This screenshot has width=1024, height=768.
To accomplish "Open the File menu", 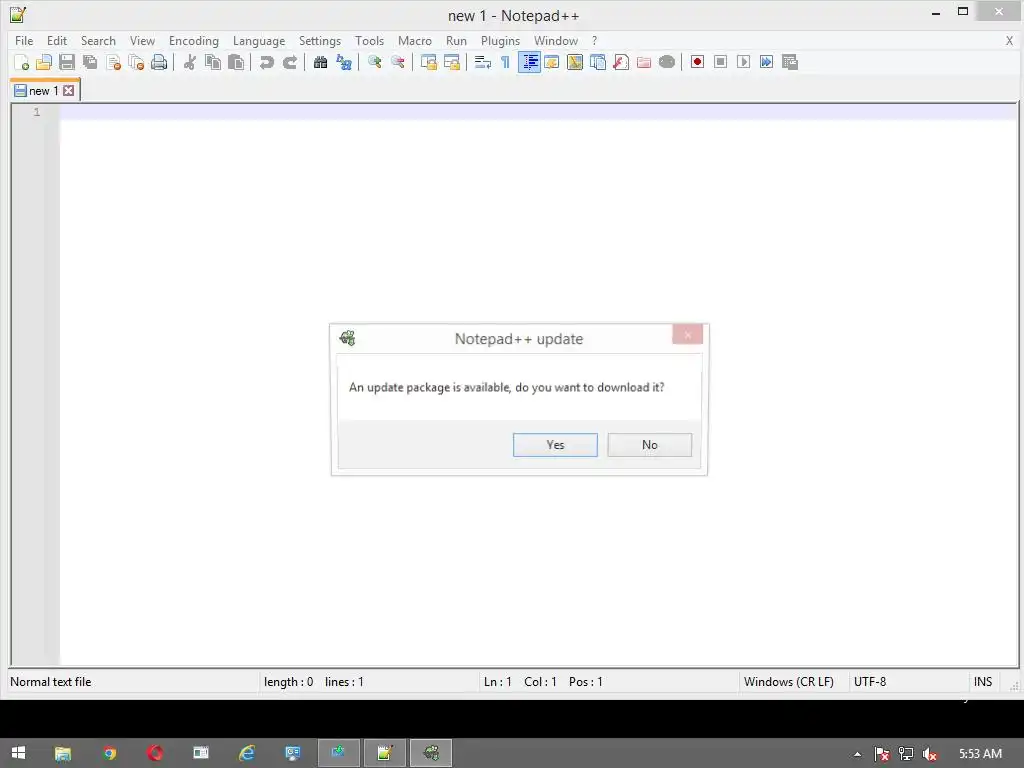I will click(x=24, y=40).
